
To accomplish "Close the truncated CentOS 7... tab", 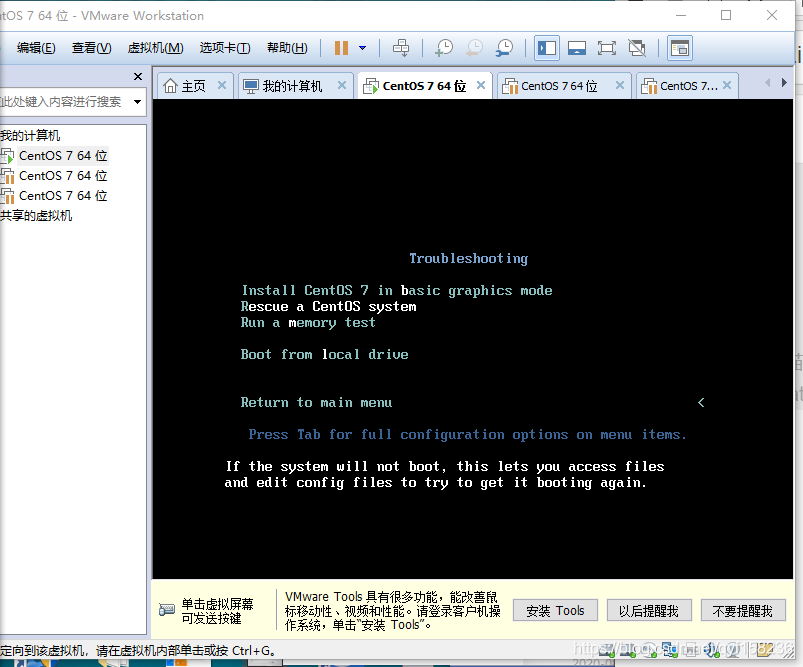I will pyautogui.click(x=727, y=85).
